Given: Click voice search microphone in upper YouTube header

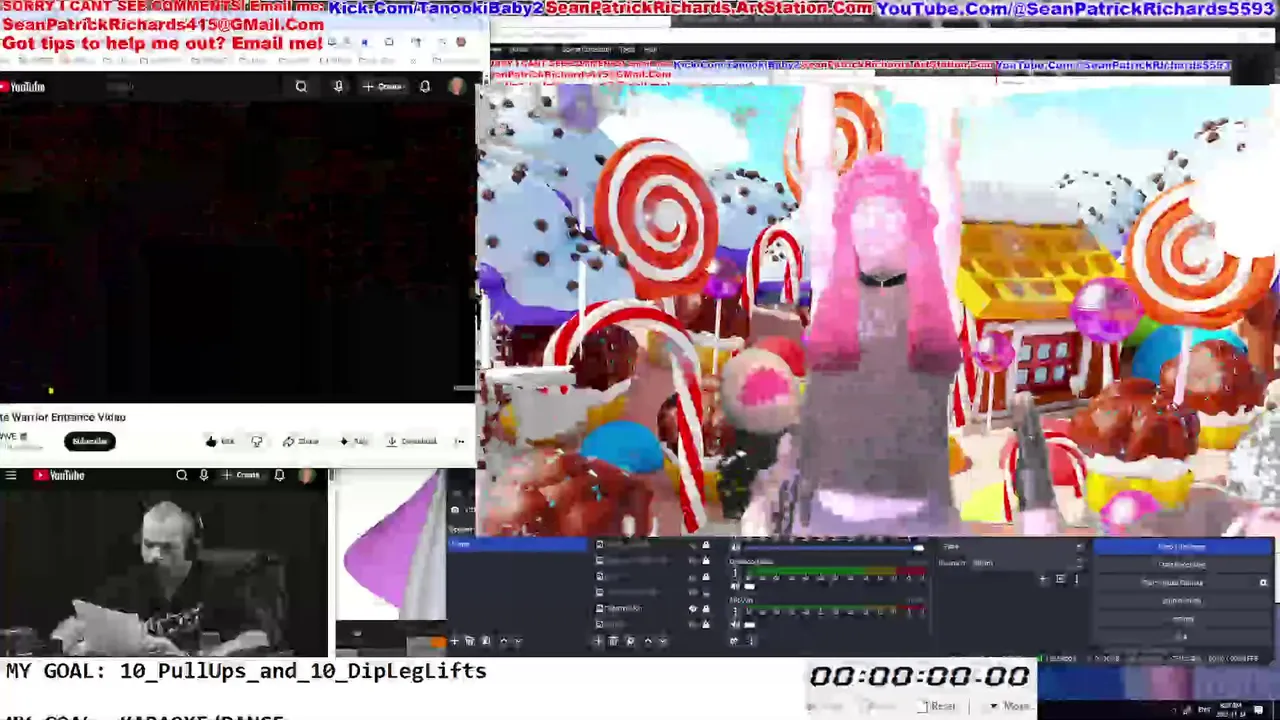Looking at the screenshot, I should tap(338, 87).
